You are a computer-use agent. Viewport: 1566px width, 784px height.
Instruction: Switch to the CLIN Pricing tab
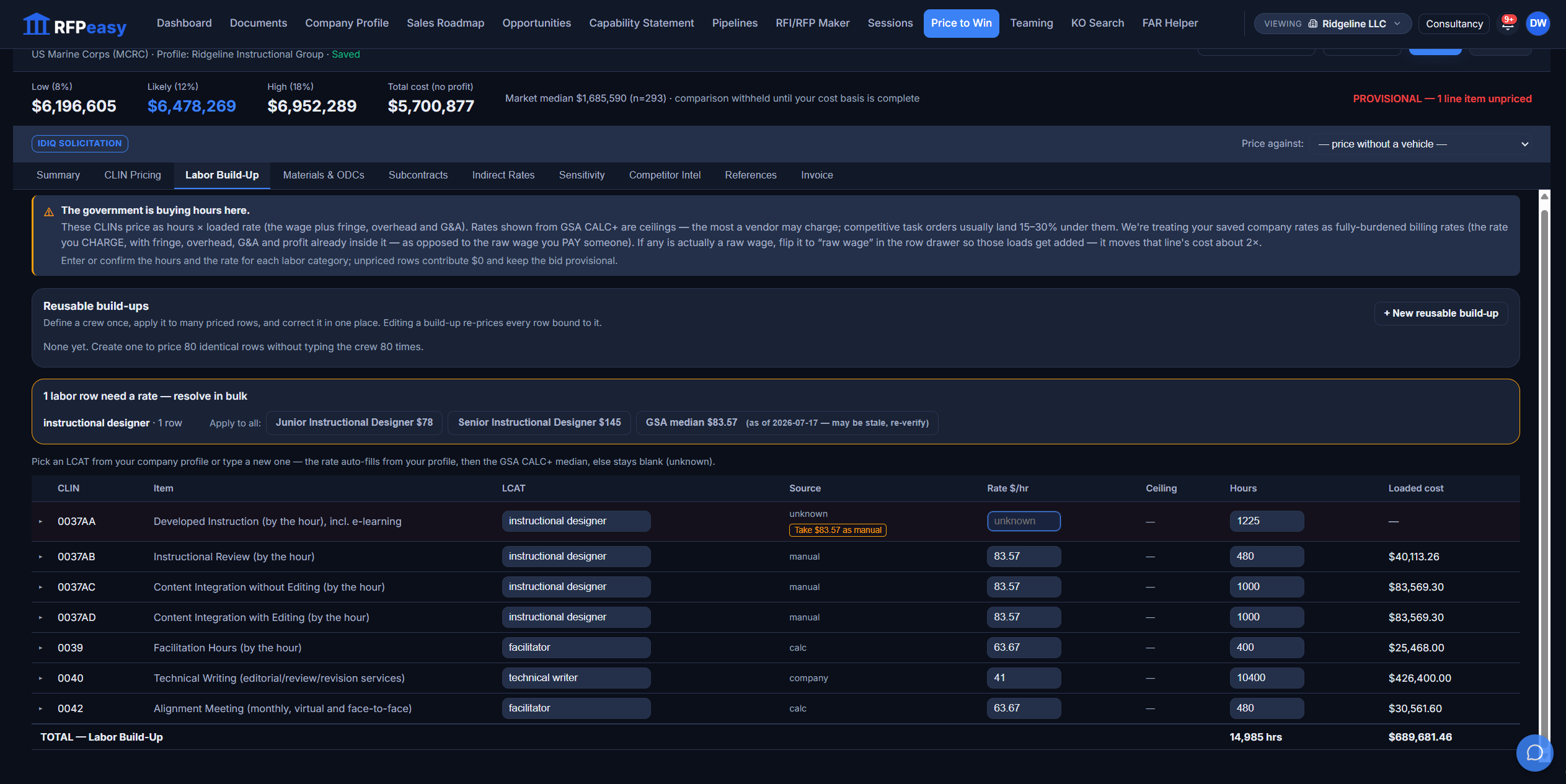[133, 175]
